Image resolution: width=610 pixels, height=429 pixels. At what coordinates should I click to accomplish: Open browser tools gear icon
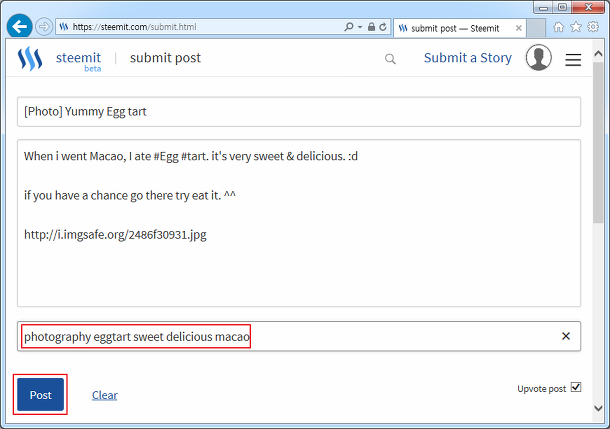coord(592,26)
